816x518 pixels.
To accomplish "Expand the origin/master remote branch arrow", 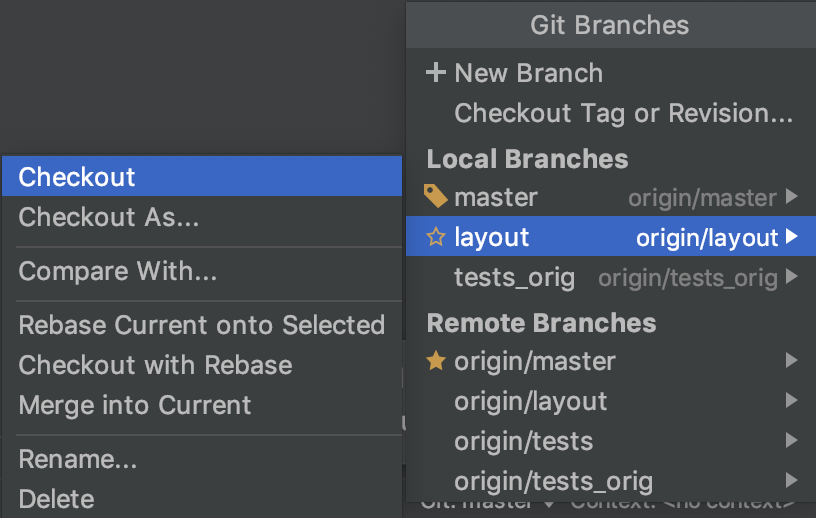I will pyautogui.click(x=792, y=361).
